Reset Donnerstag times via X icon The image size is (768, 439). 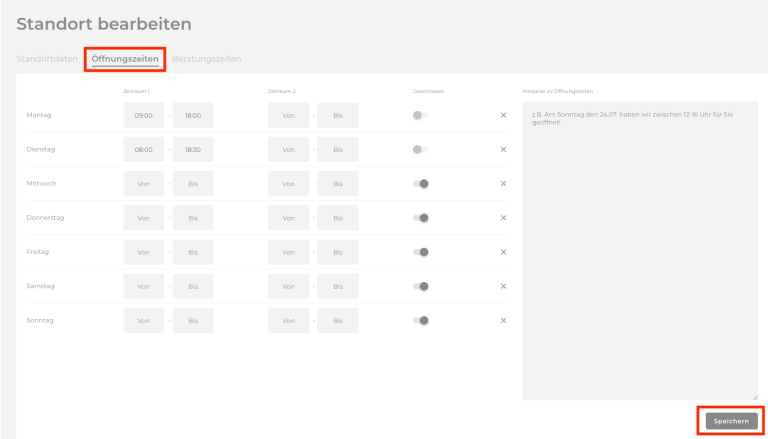[x=503, y=218]
